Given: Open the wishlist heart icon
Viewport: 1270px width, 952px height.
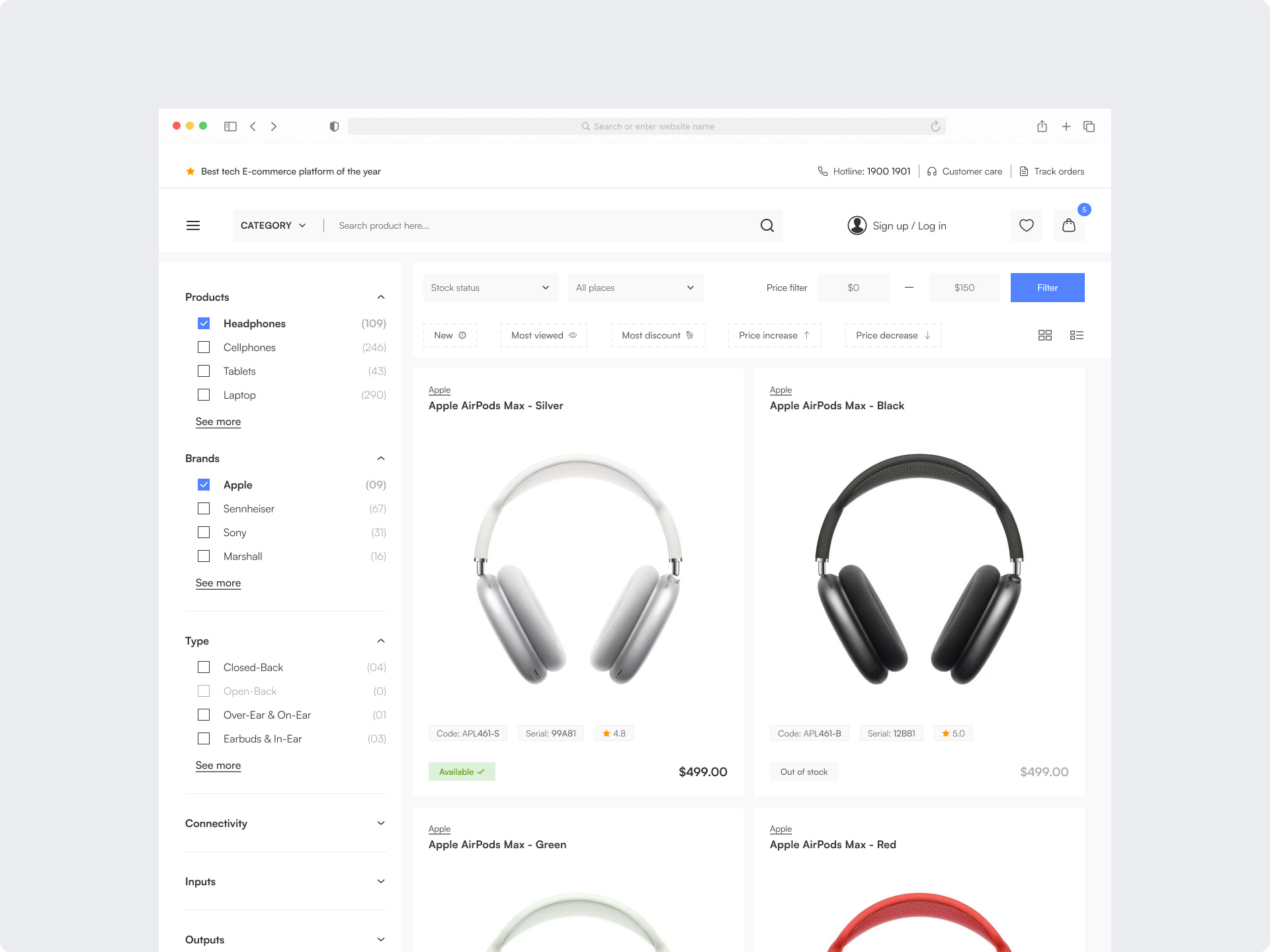Looking at the screenshot, I should click(1027, 225).
